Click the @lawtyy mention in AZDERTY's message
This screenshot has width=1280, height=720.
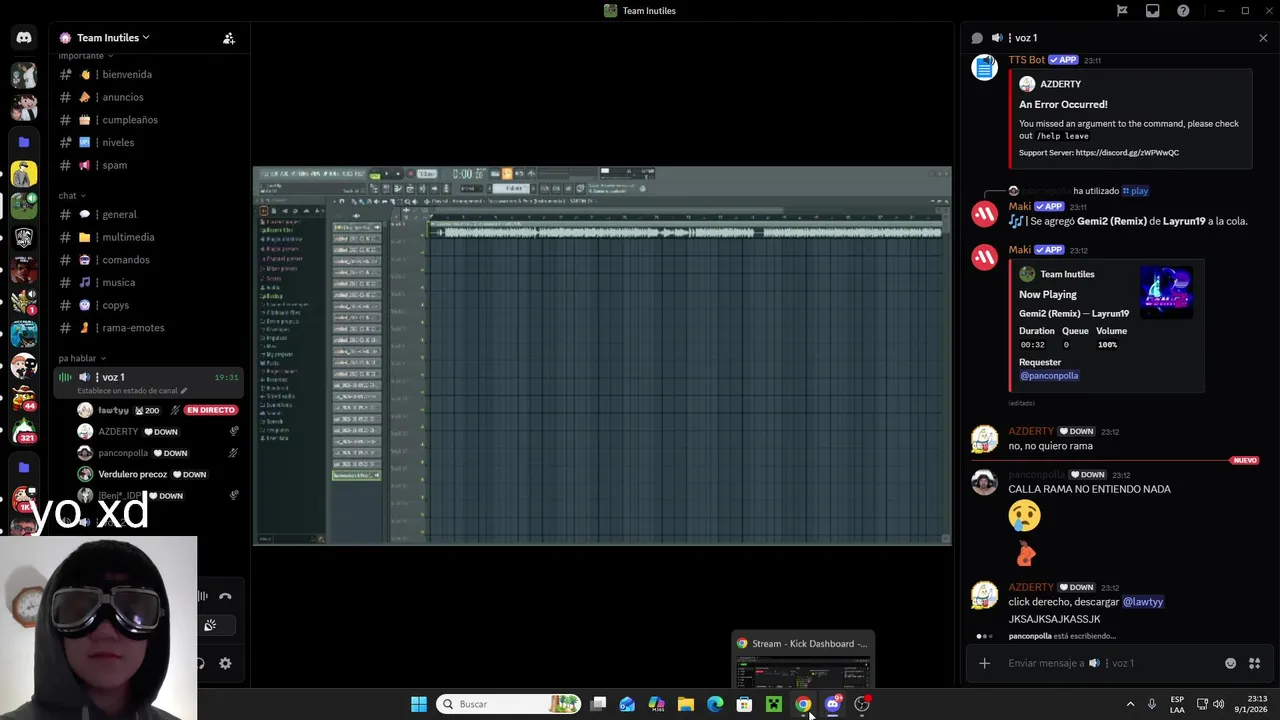point(1143,602)
